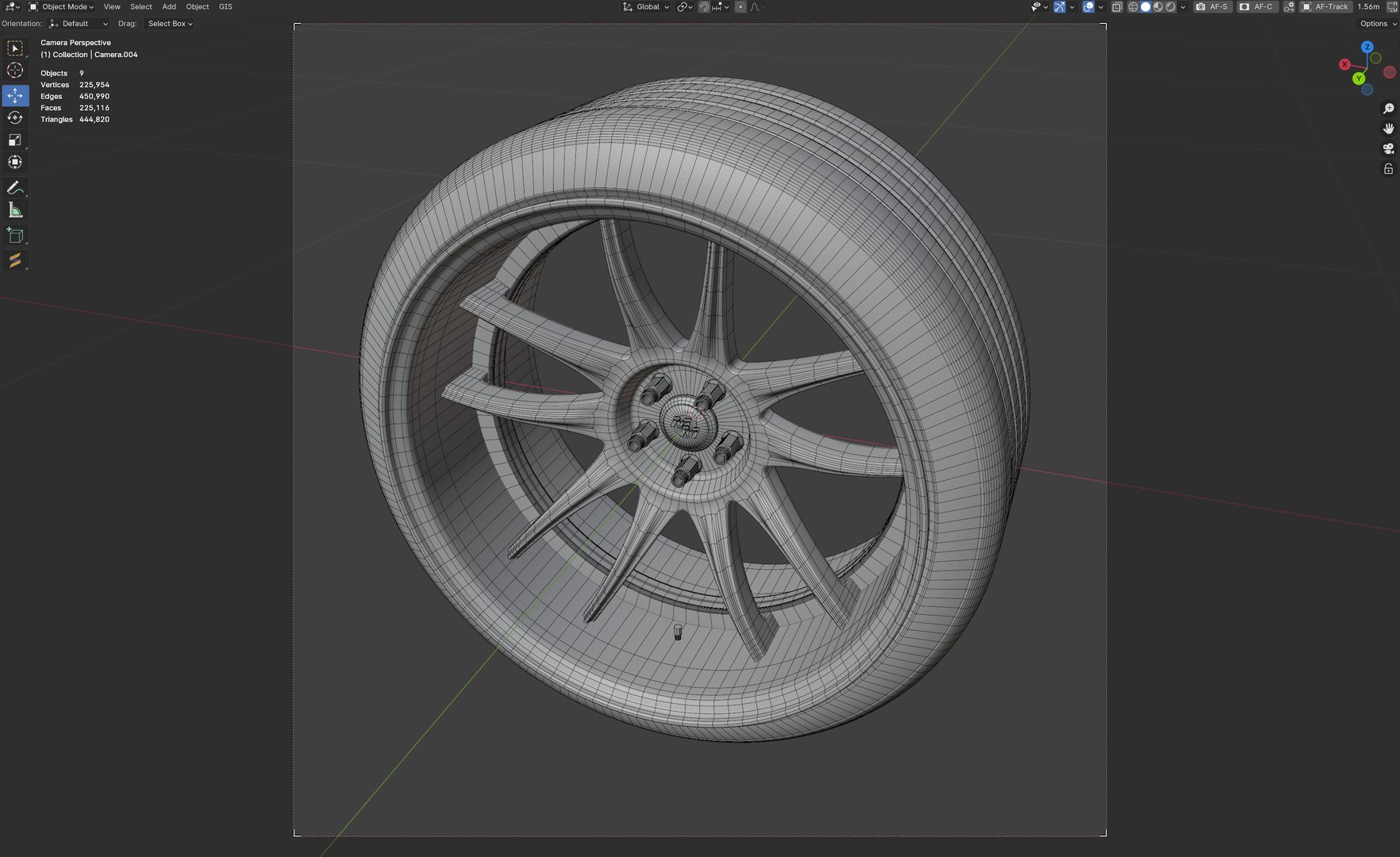
Task: Click the red X axis on the navigation gizmo
Action: (x=1344, y=64)
